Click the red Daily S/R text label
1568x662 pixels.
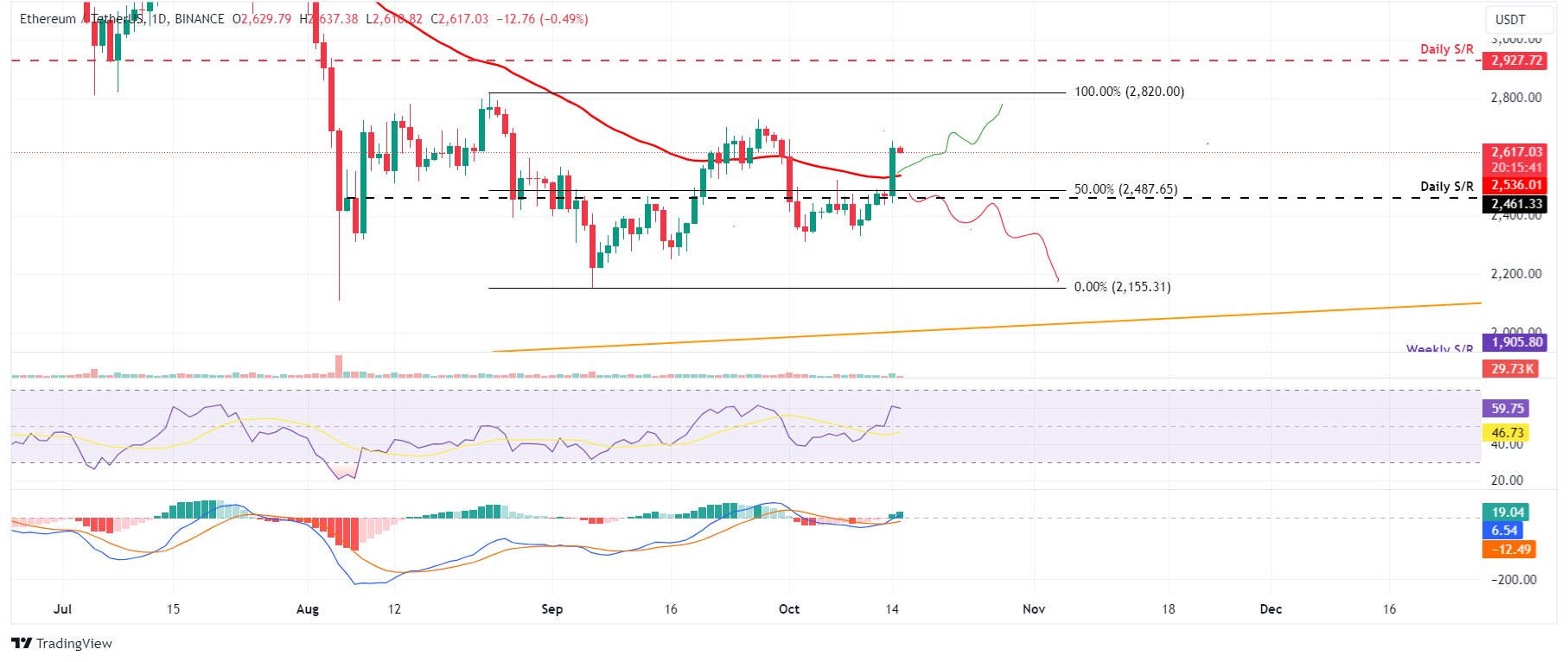point(1446,49)
